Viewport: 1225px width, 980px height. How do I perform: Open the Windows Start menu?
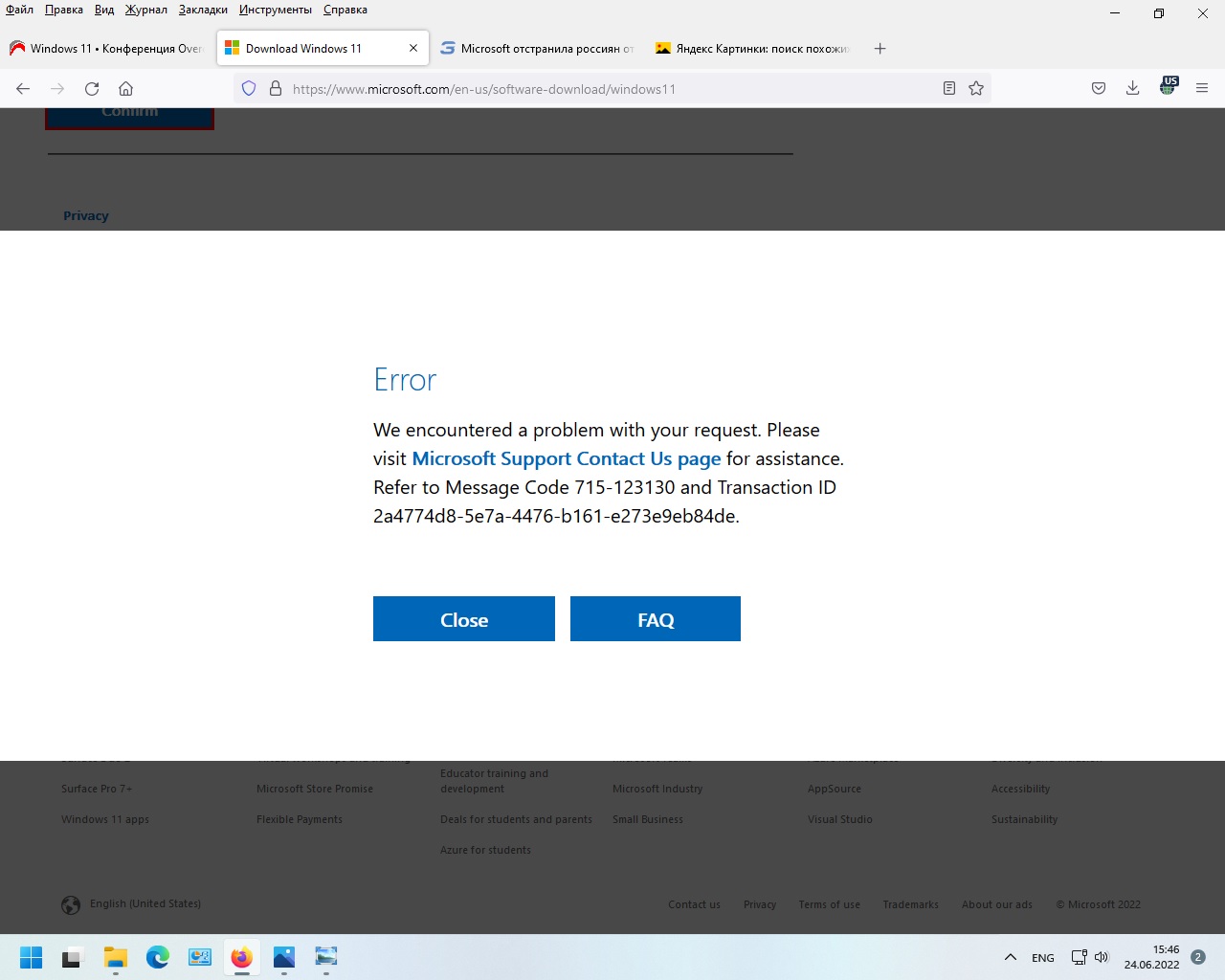(32, 957)
